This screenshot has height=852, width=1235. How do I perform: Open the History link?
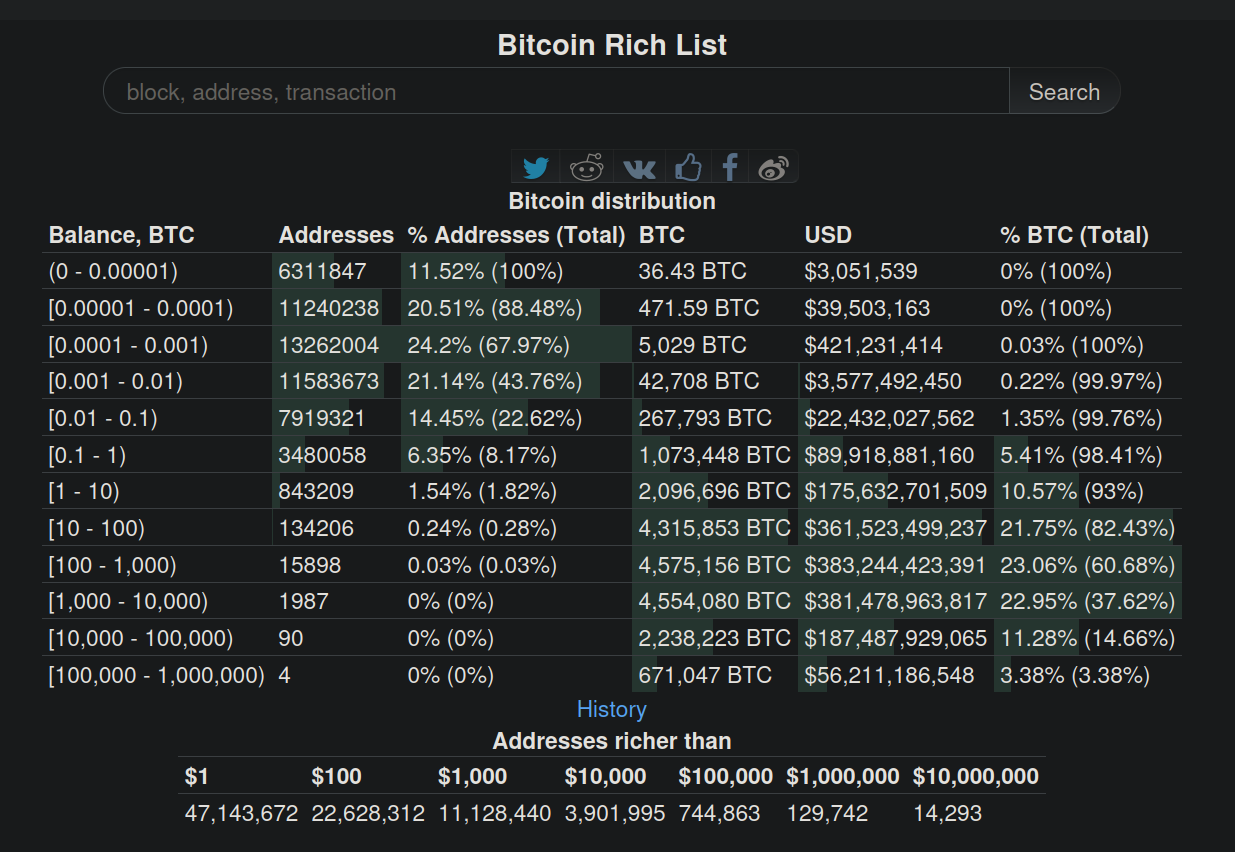coord(612,709)
